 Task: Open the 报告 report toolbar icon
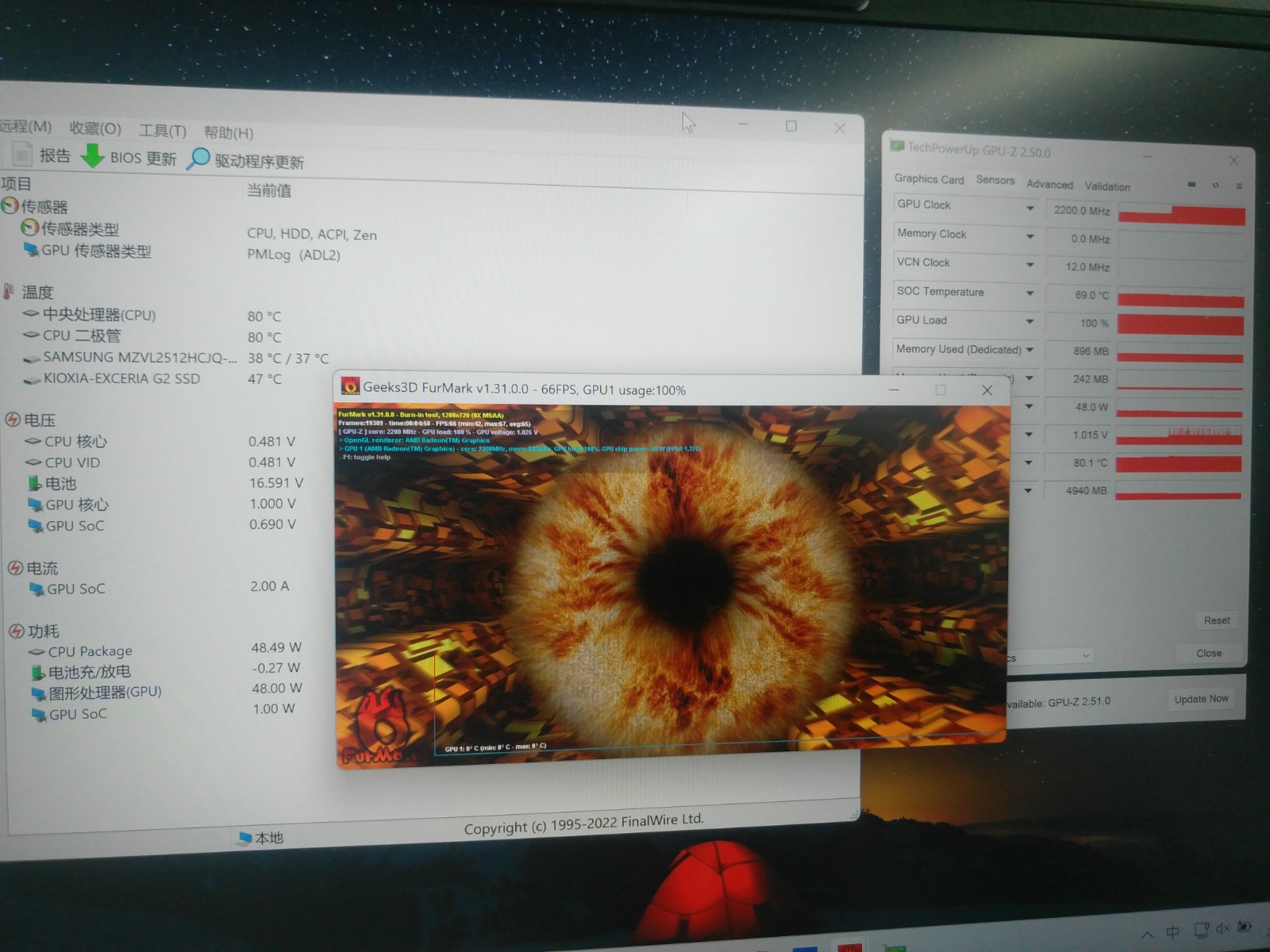click(22, 155)
